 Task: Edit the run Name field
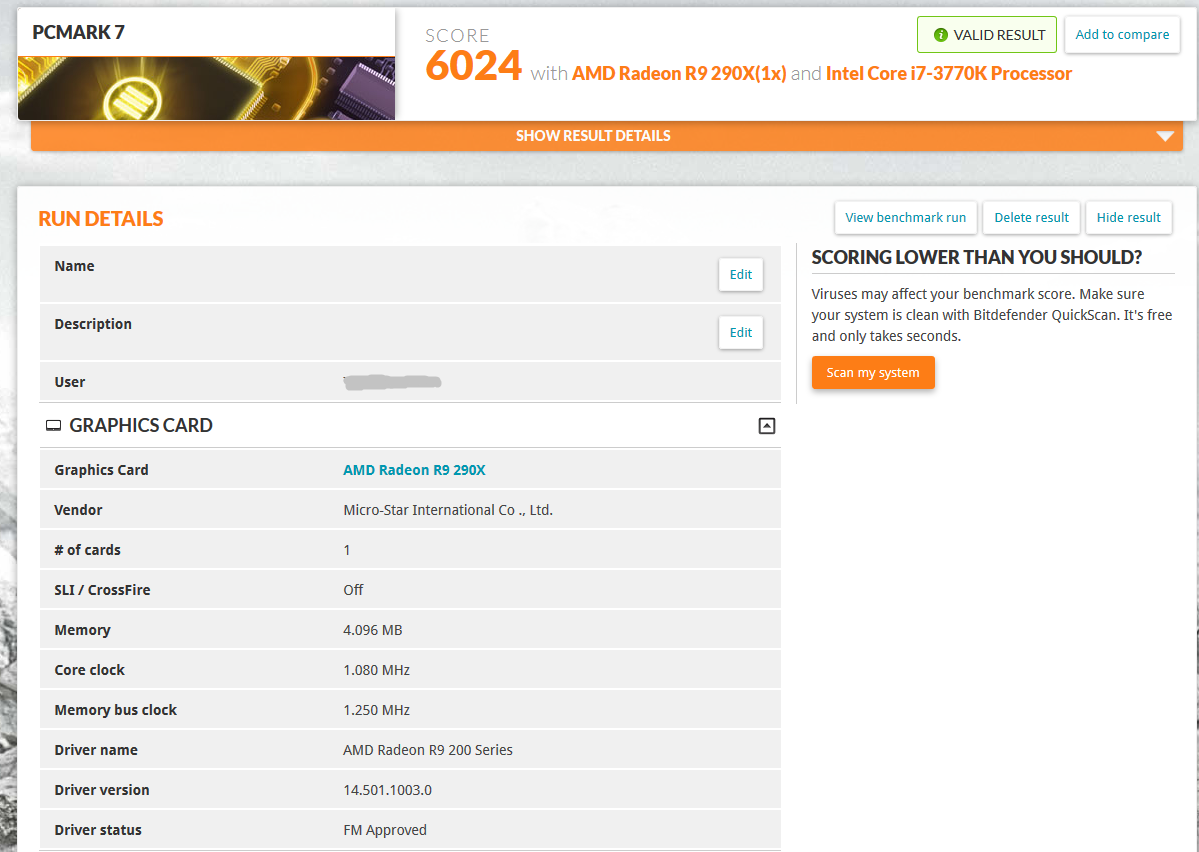coord(740,275)
